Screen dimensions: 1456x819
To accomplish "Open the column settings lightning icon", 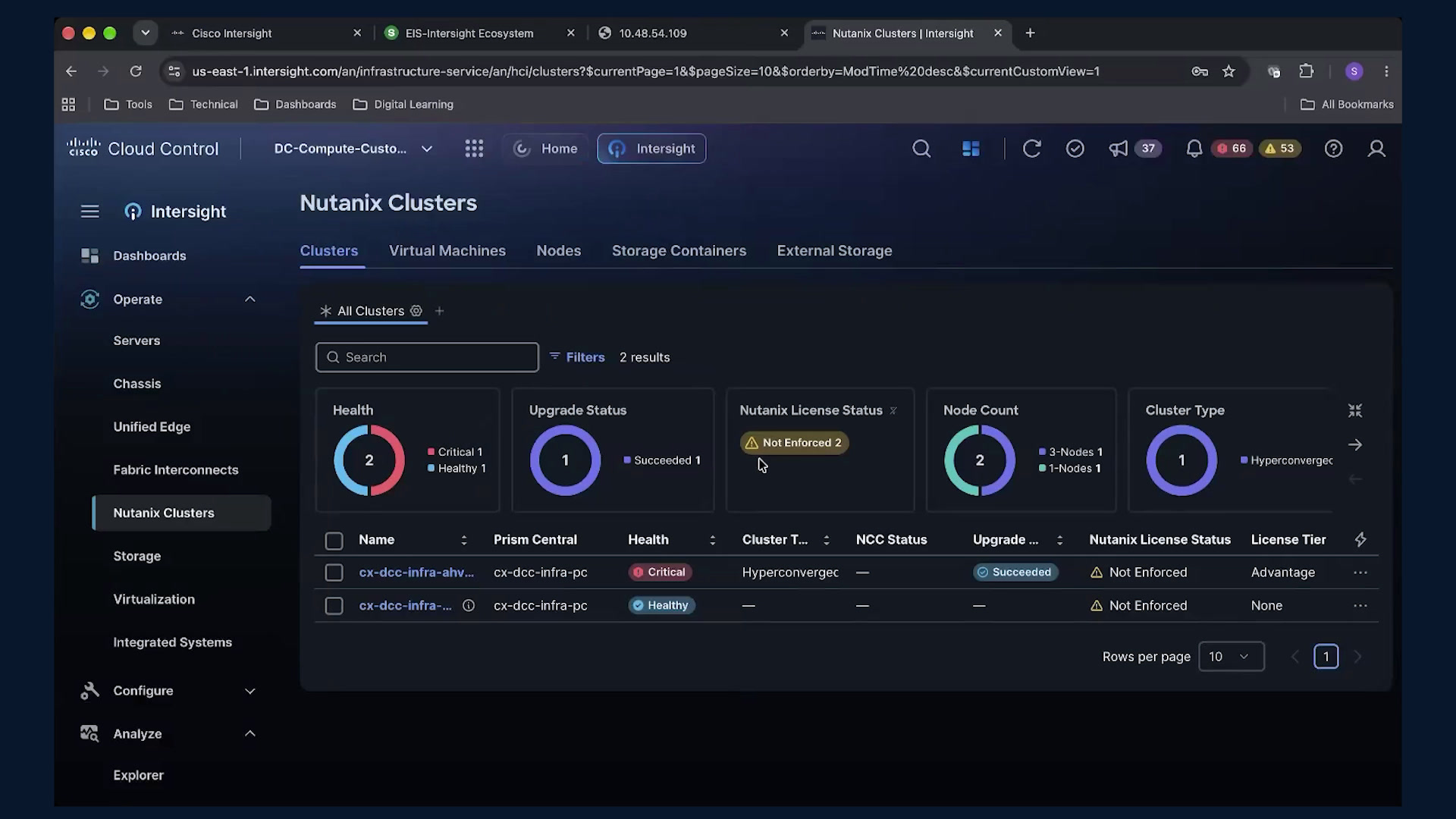I will click(x=1360, y=540).
